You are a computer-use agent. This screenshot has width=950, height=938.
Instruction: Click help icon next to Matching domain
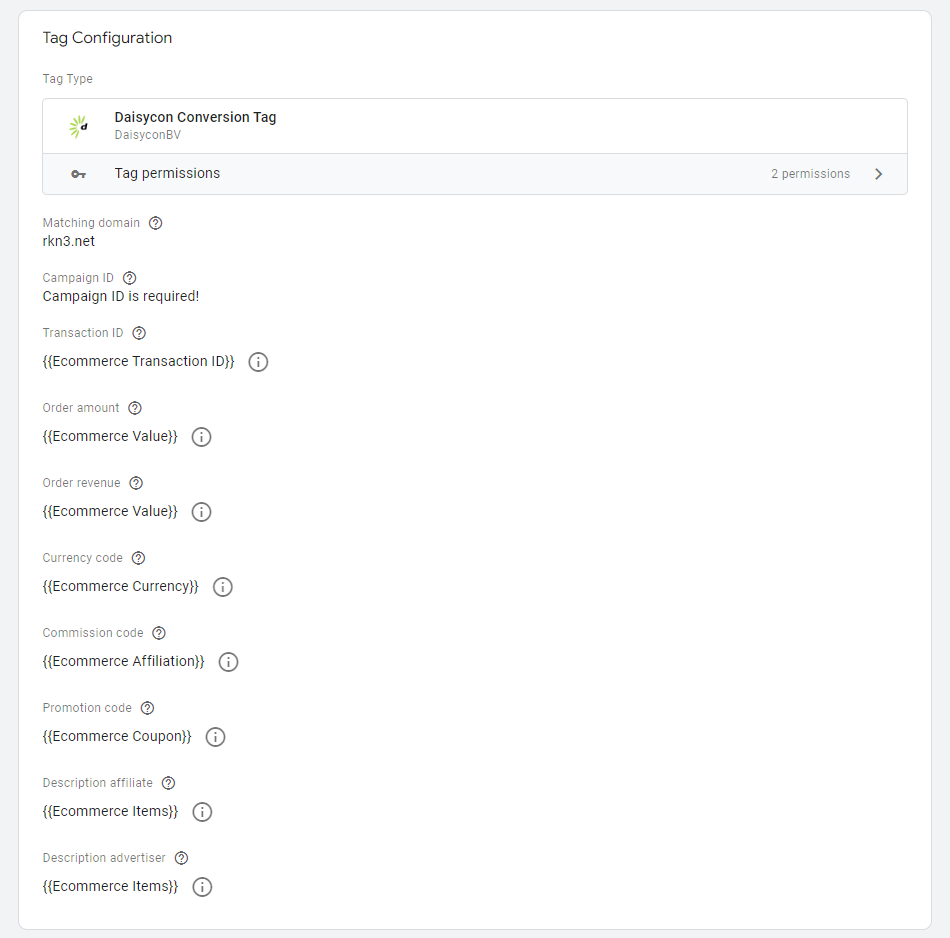pos(155,223)
